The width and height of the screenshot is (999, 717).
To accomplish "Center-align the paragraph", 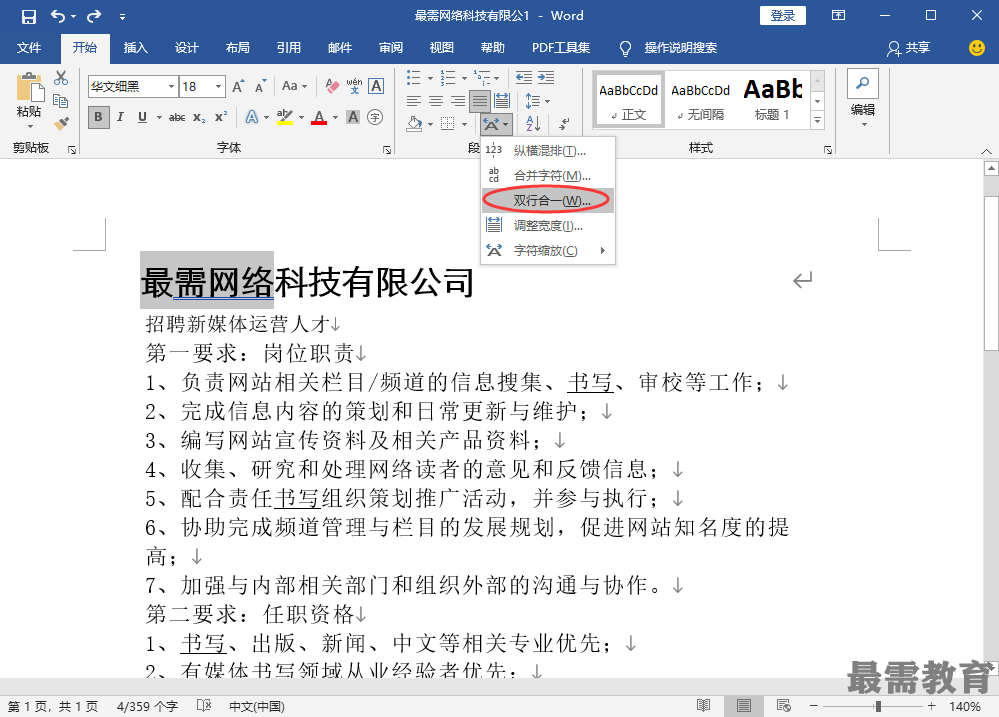I will [x=436, y=101].
